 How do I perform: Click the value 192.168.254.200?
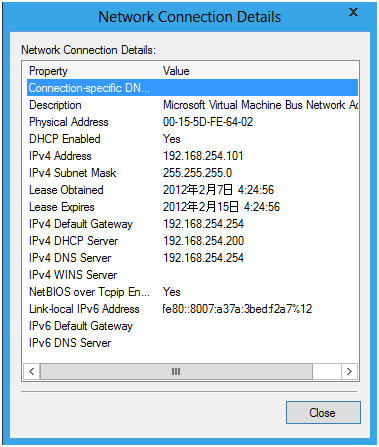click(203, 241)
